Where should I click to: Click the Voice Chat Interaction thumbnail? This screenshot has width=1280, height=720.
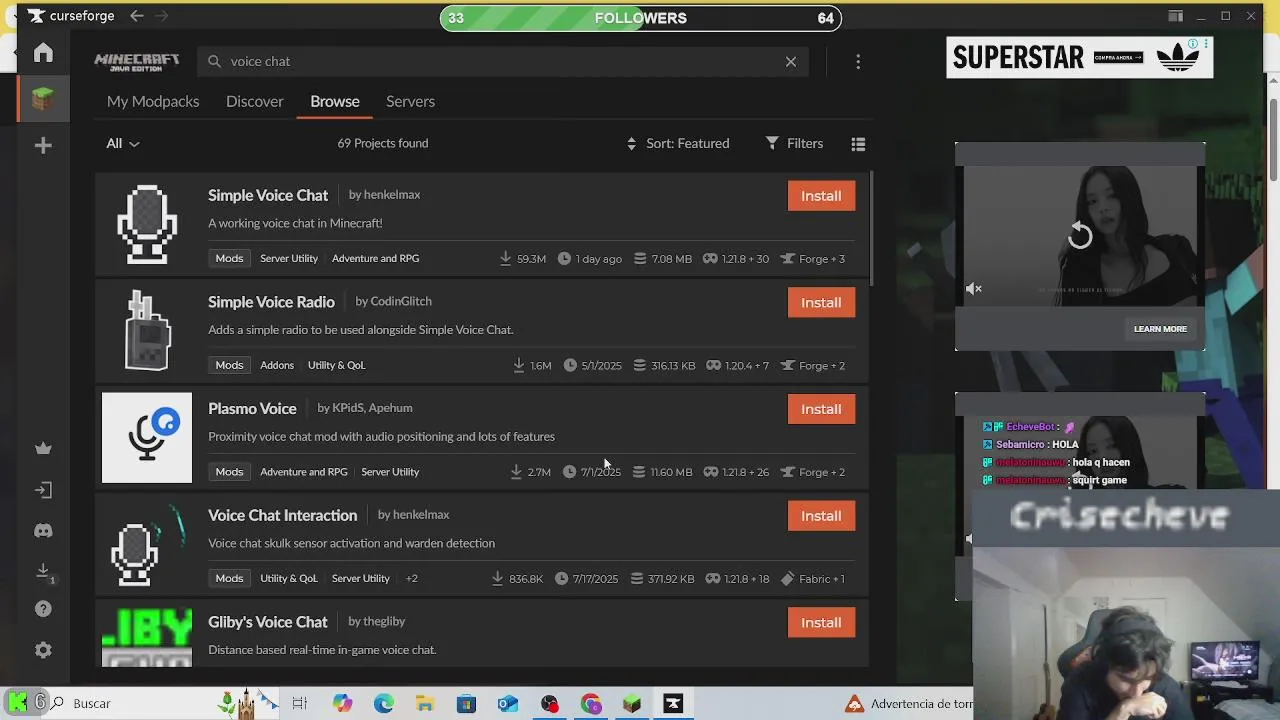pos(147,545)
